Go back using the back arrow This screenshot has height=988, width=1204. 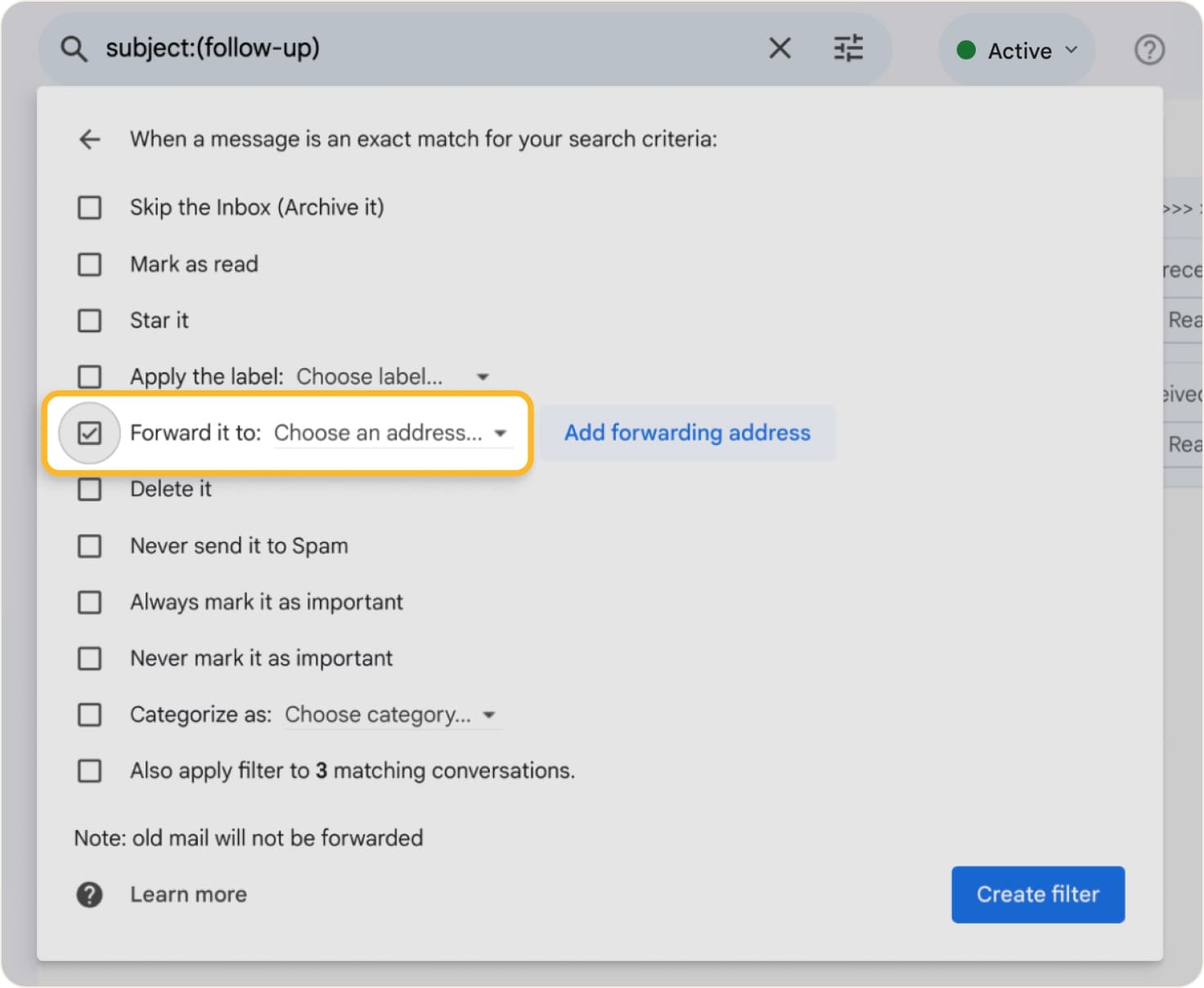tap(89, 139)
